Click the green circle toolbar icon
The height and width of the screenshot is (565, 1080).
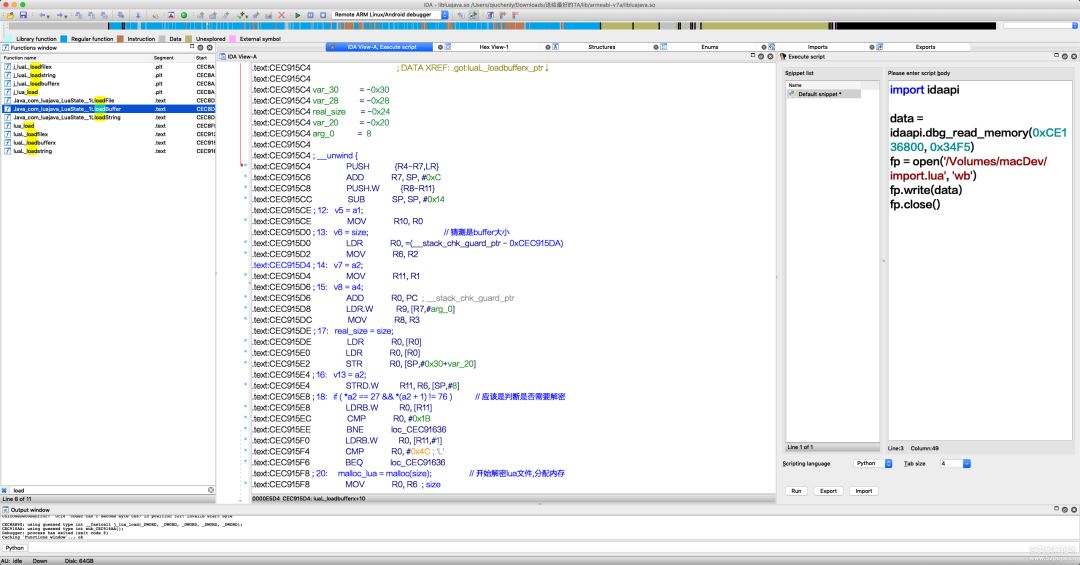pyautogui.click(x=183, y=15)
